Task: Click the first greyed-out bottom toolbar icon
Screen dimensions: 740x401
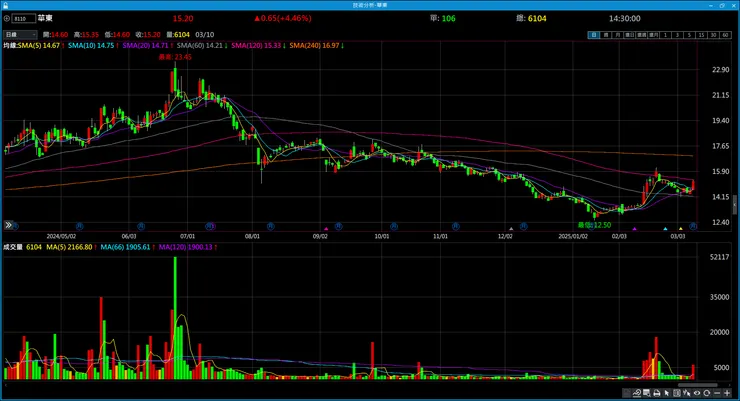Action: tap(627, 393)
